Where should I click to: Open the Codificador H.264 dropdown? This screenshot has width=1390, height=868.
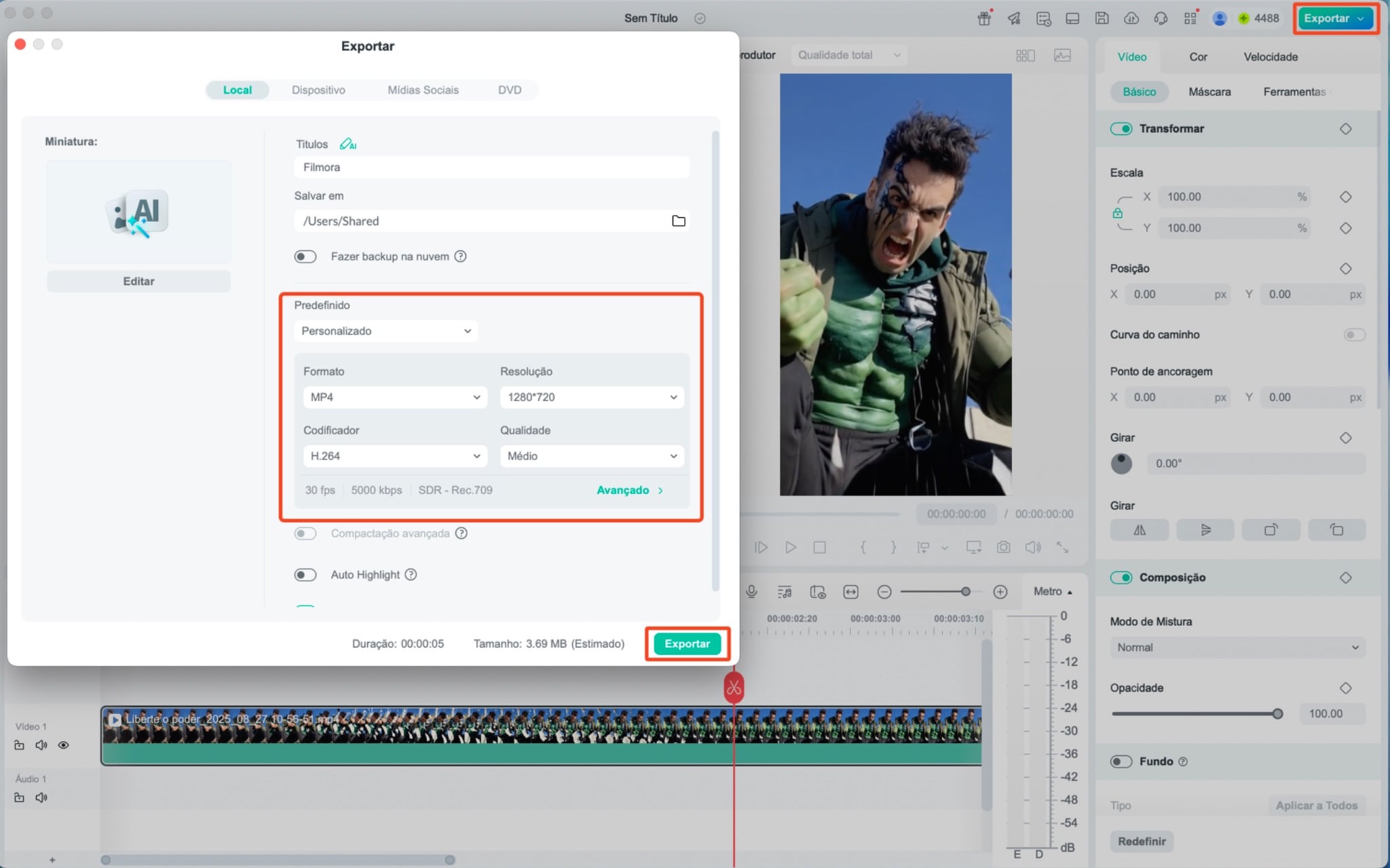[395, 456]
